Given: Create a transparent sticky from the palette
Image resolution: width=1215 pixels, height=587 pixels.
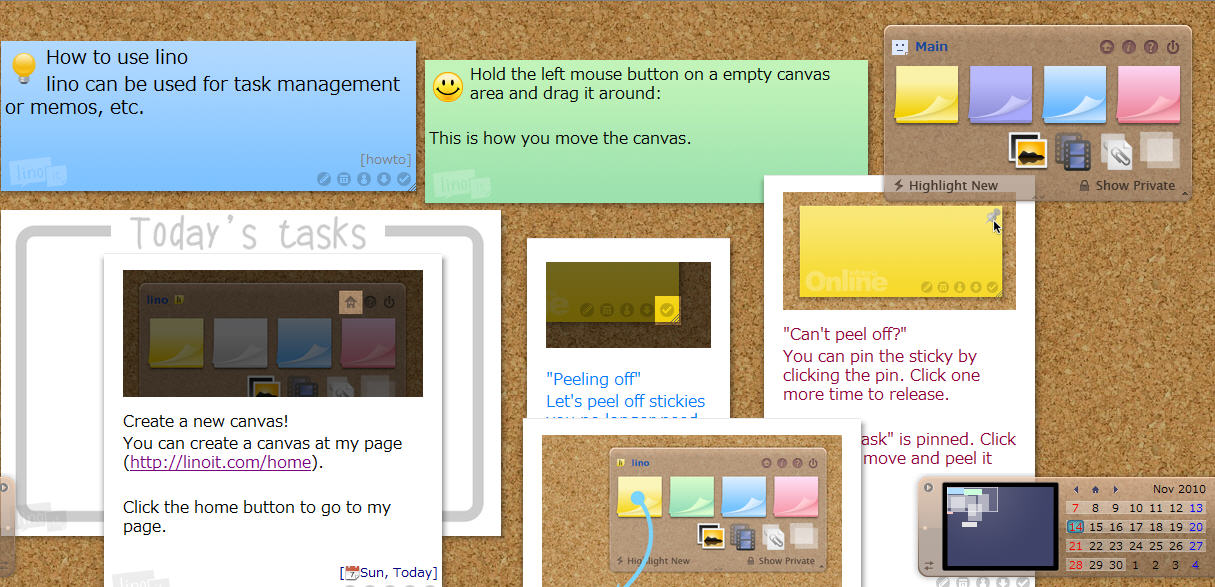Looking at the screenshot, I should [1159, 150].
